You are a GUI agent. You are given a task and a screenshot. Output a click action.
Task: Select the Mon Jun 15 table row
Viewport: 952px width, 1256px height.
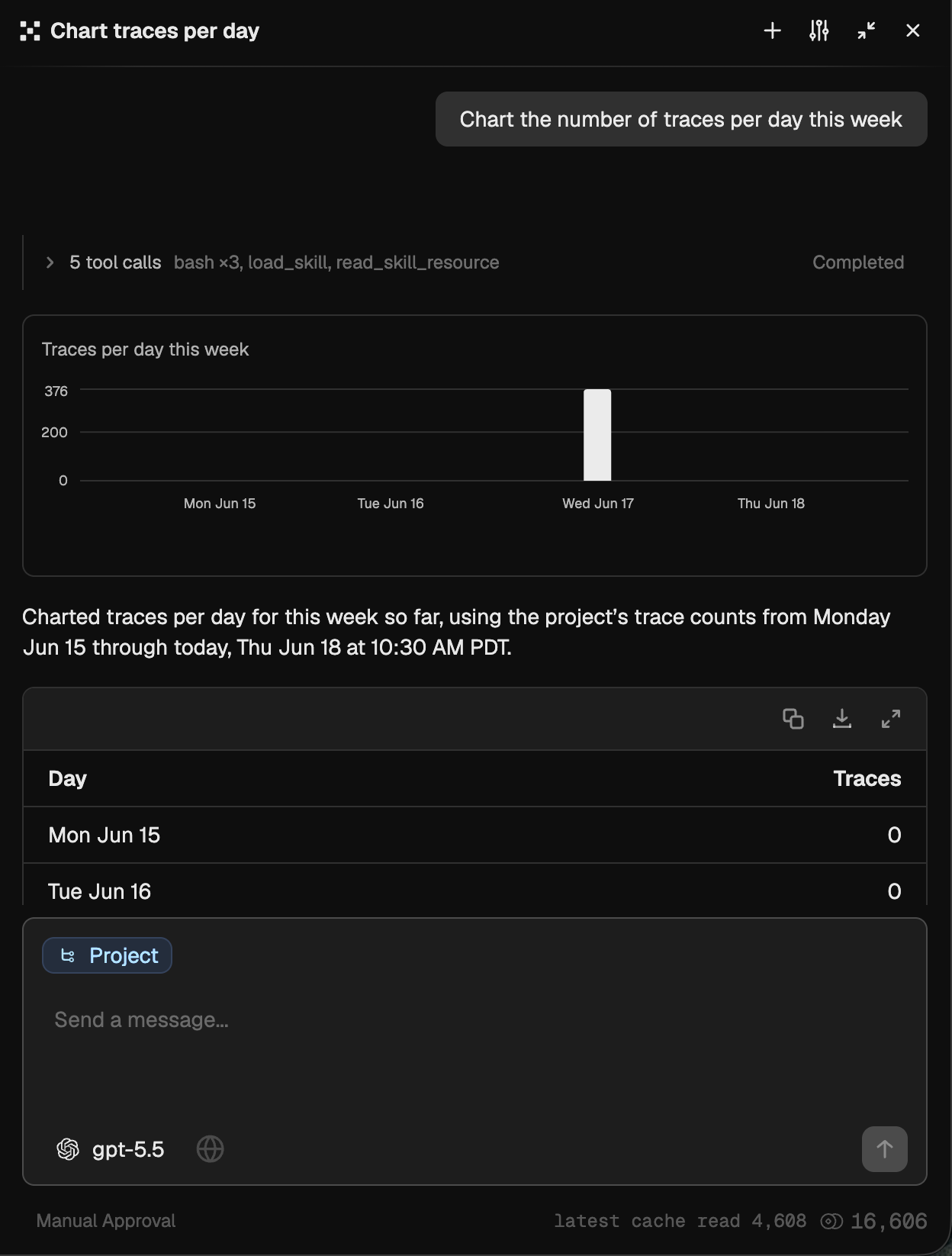coord(474,835)
